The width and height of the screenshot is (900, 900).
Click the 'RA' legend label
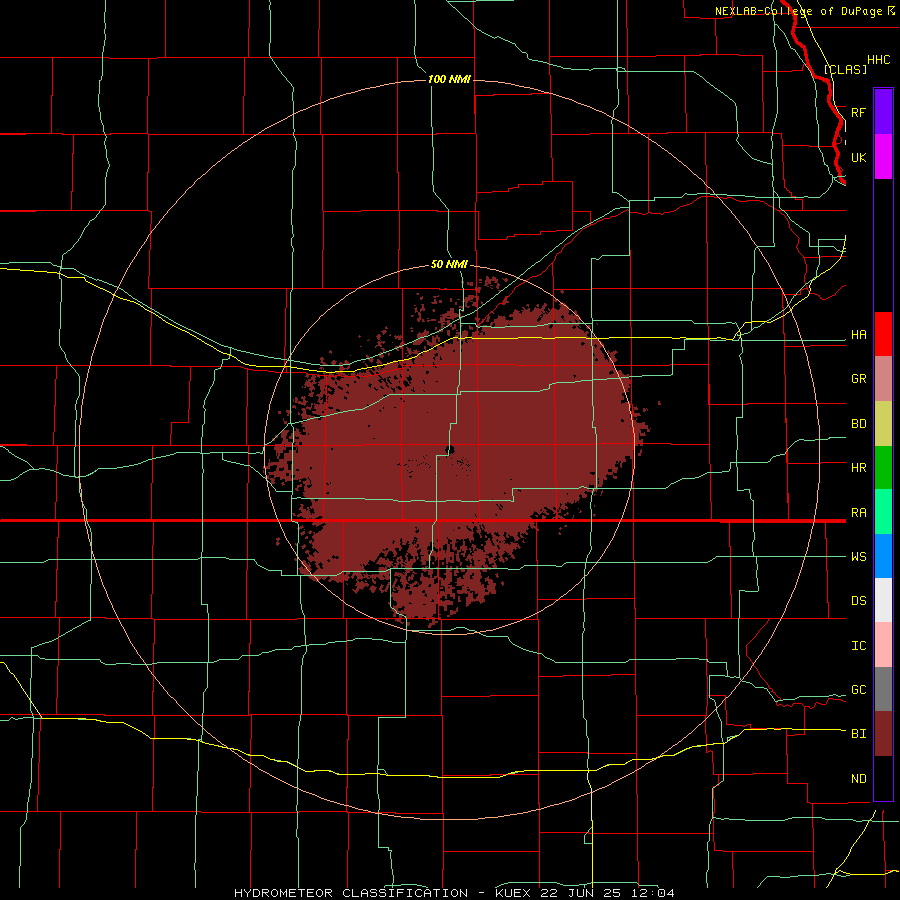pyautogui.click(x=858, y=513)
